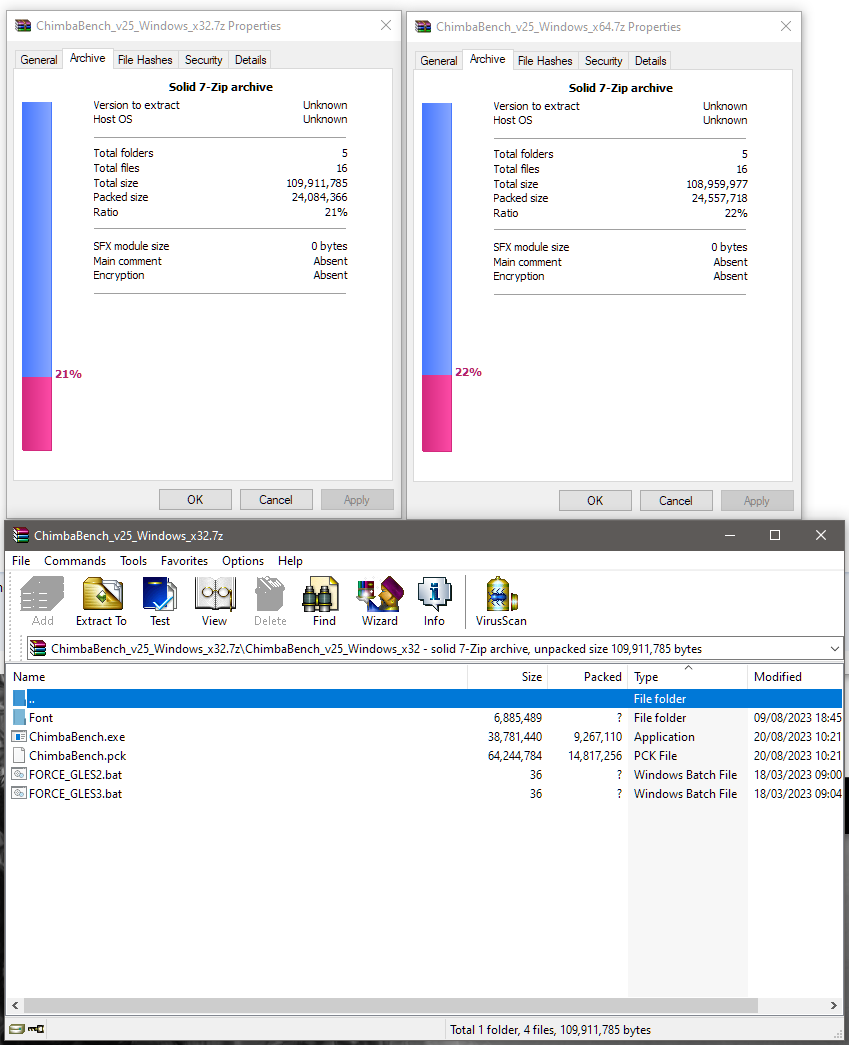Click WinRAR icon in main window title bar
This screenshot has width=849, height=1045.
(21, 535)
